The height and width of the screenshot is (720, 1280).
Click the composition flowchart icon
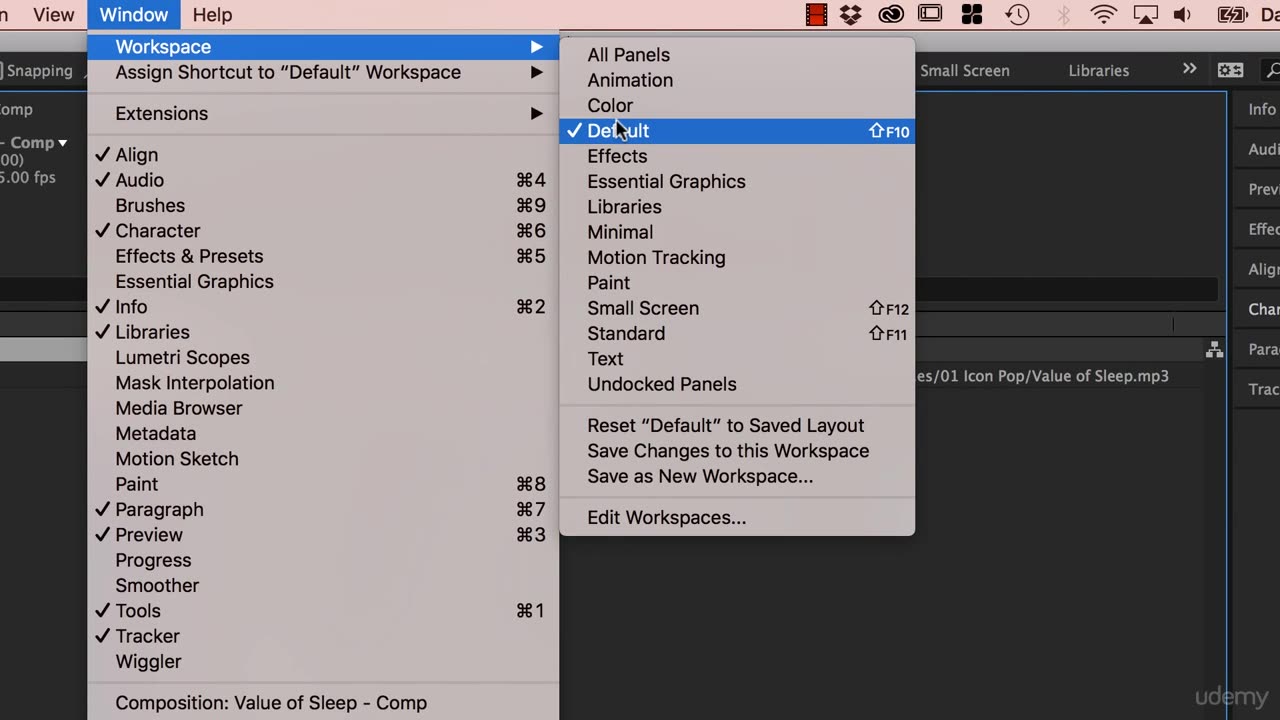pyautogui.click(x=1214, y=349)
